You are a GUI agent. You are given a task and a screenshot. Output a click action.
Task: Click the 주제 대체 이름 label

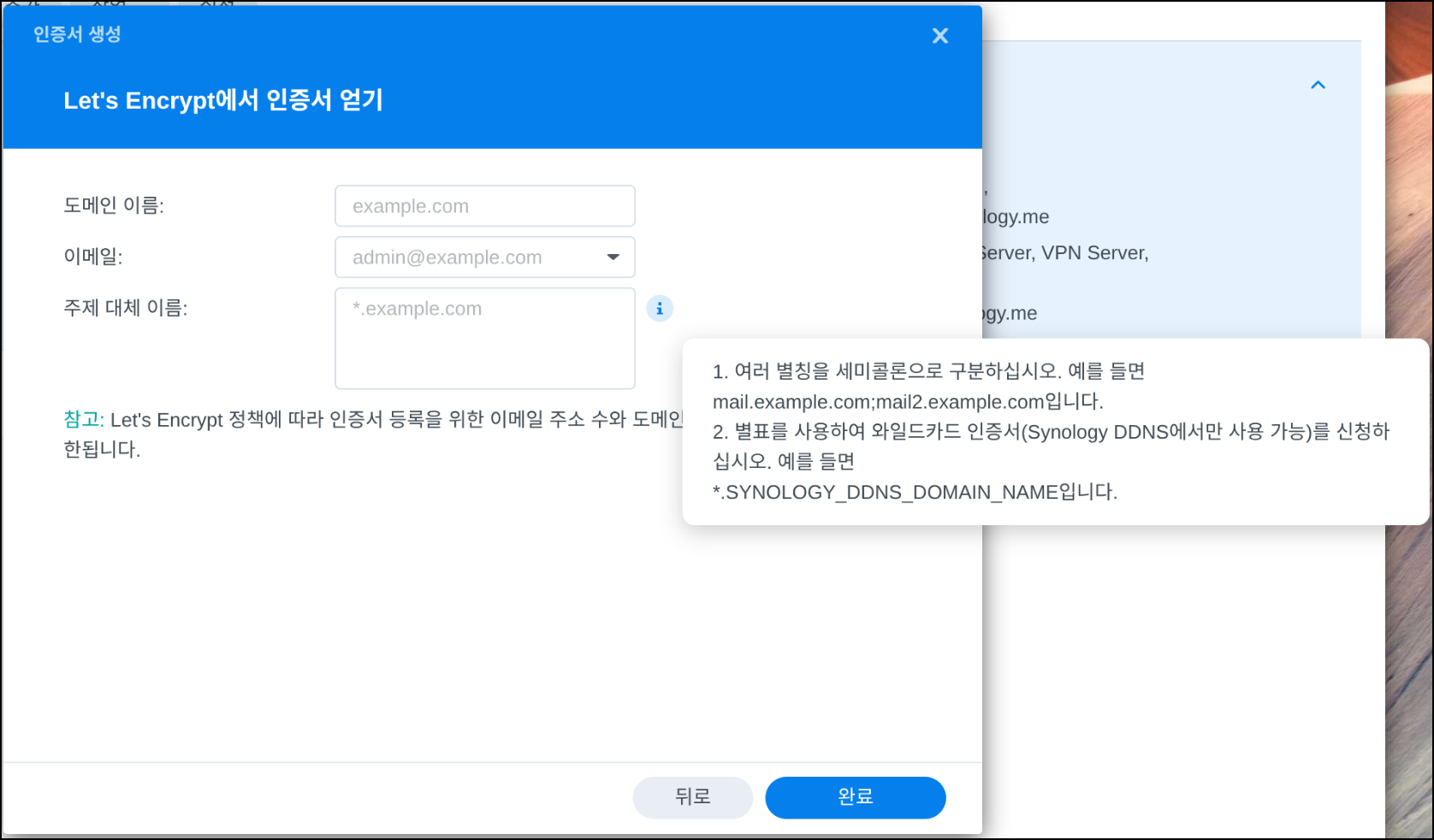pos(126,308)
